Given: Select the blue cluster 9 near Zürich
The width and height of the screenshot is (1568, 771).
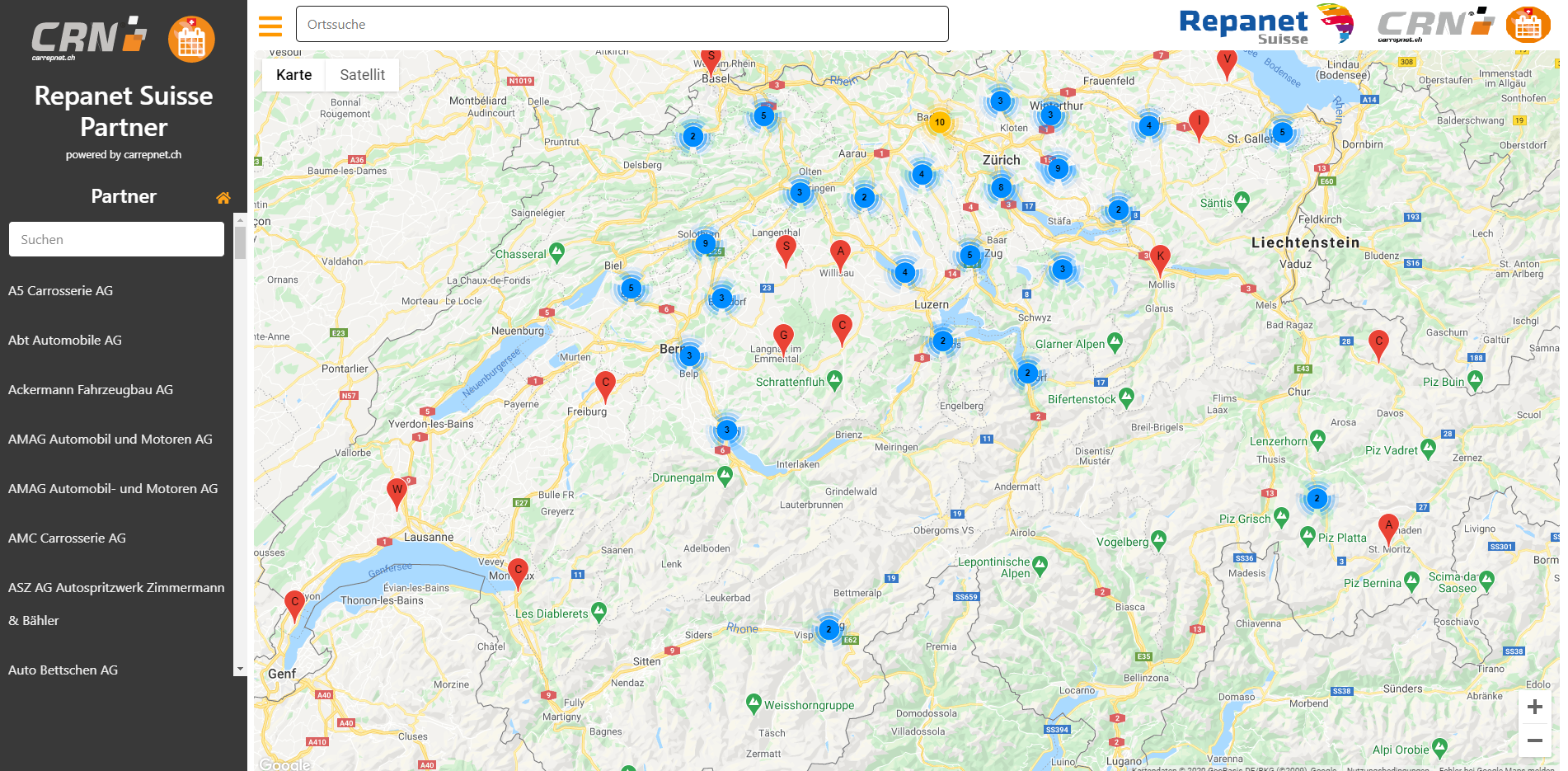Looking at the screenshot, I should pos(1058,168).
